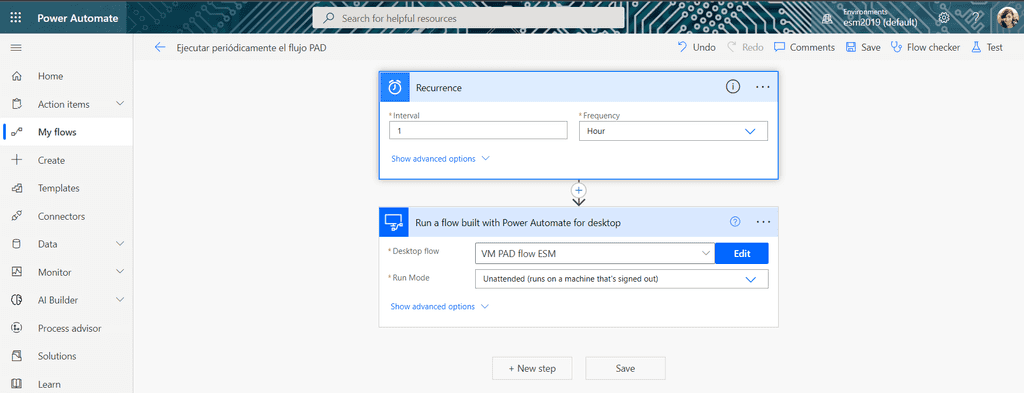The height and width of the screenshot is (393, 1024).
Task: Go back using the left arrow icon
Action: (x=160, y=47)
